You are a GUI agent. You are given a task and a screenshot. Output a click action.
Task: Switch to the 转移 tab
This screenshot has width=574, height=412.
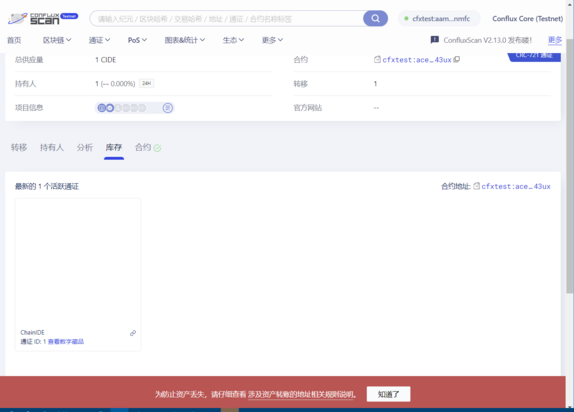(x=19, y=147)
